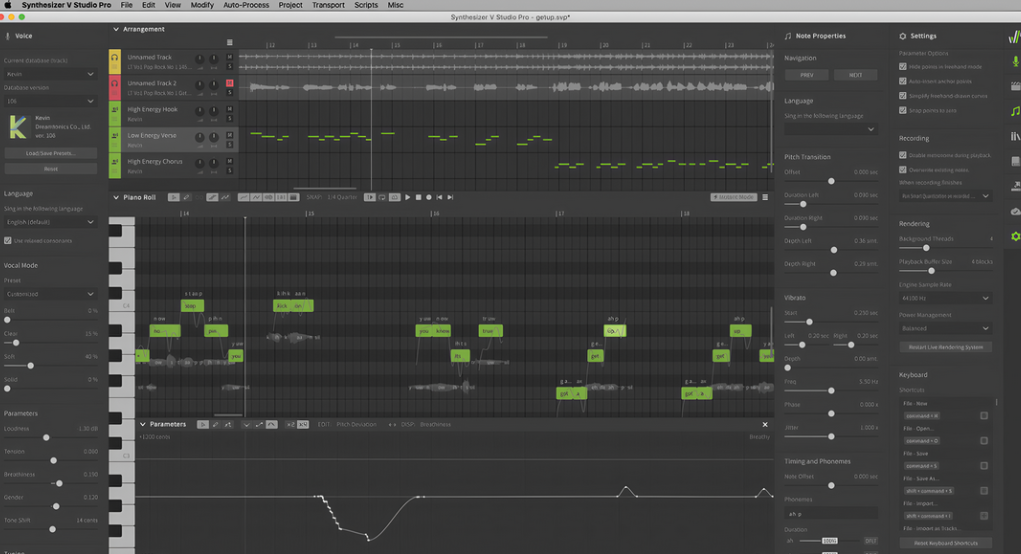1021x554 pixels.
Task: Click Load/Save Presets button
Action: point(51,153)
